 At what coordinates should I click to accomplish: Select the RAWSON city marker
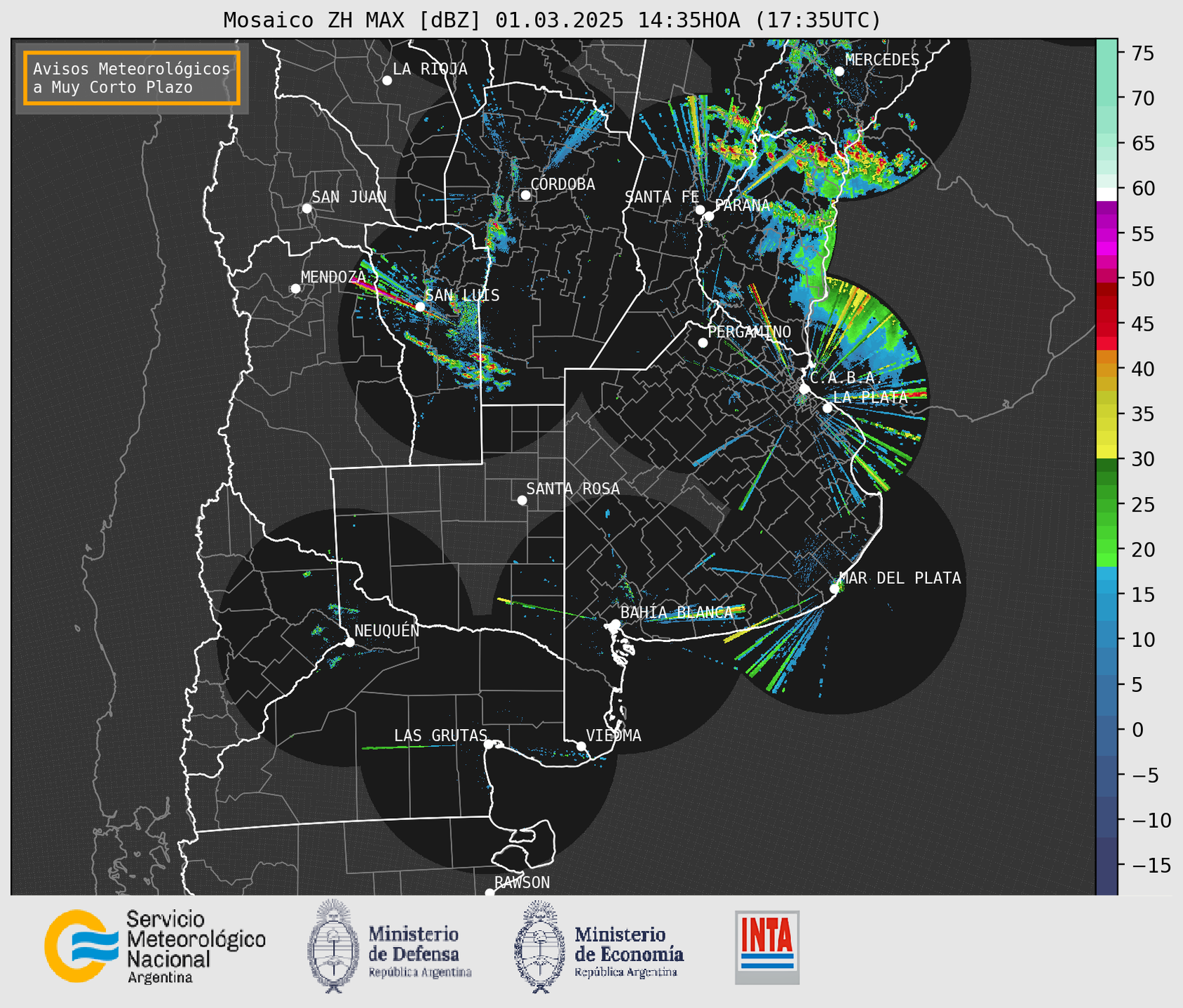tap(489, 892)
